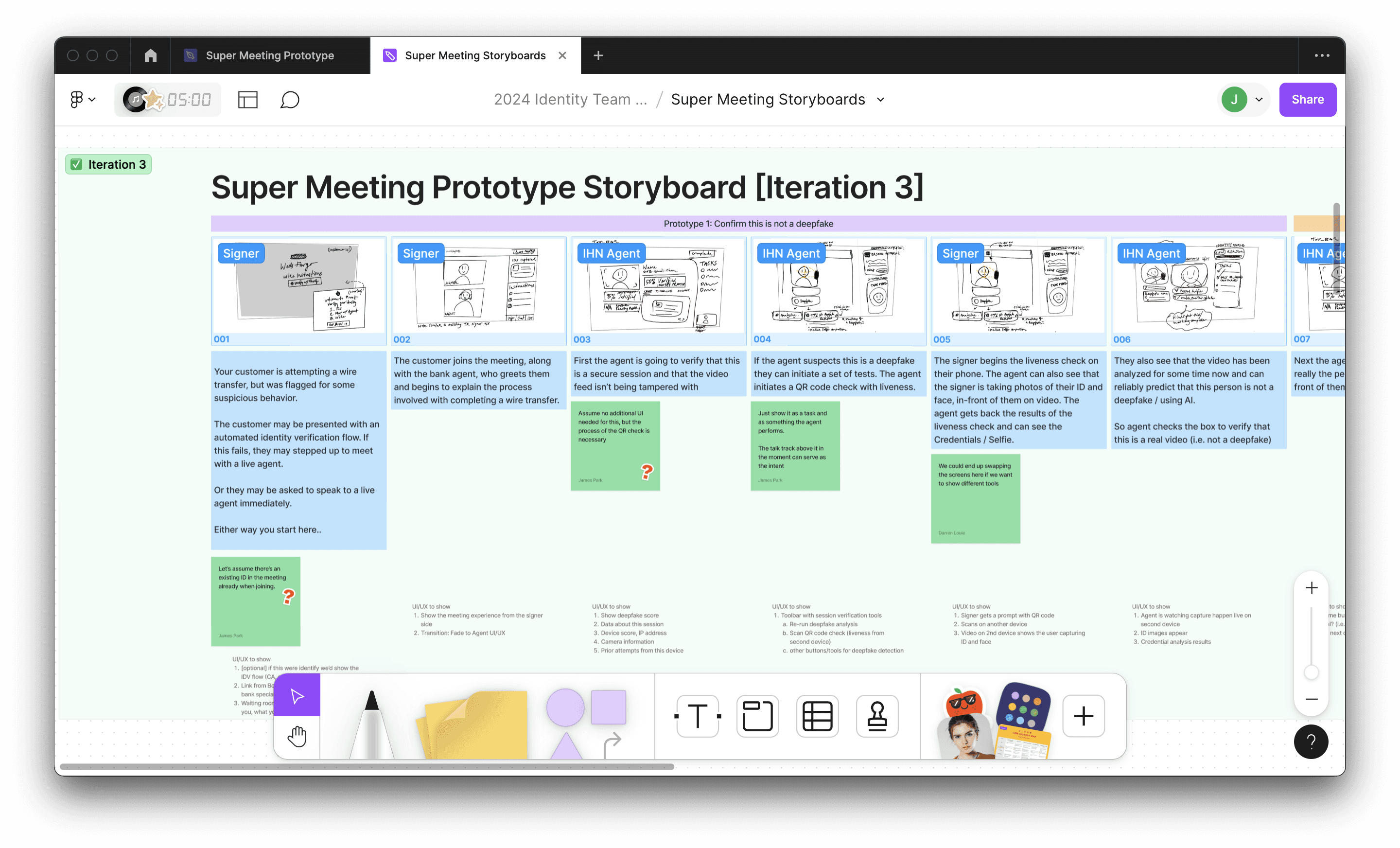Open 2024 Identity Team breadcrumb link
The width and height of the screenshot is (1400, 848).
tap(570, 100)
